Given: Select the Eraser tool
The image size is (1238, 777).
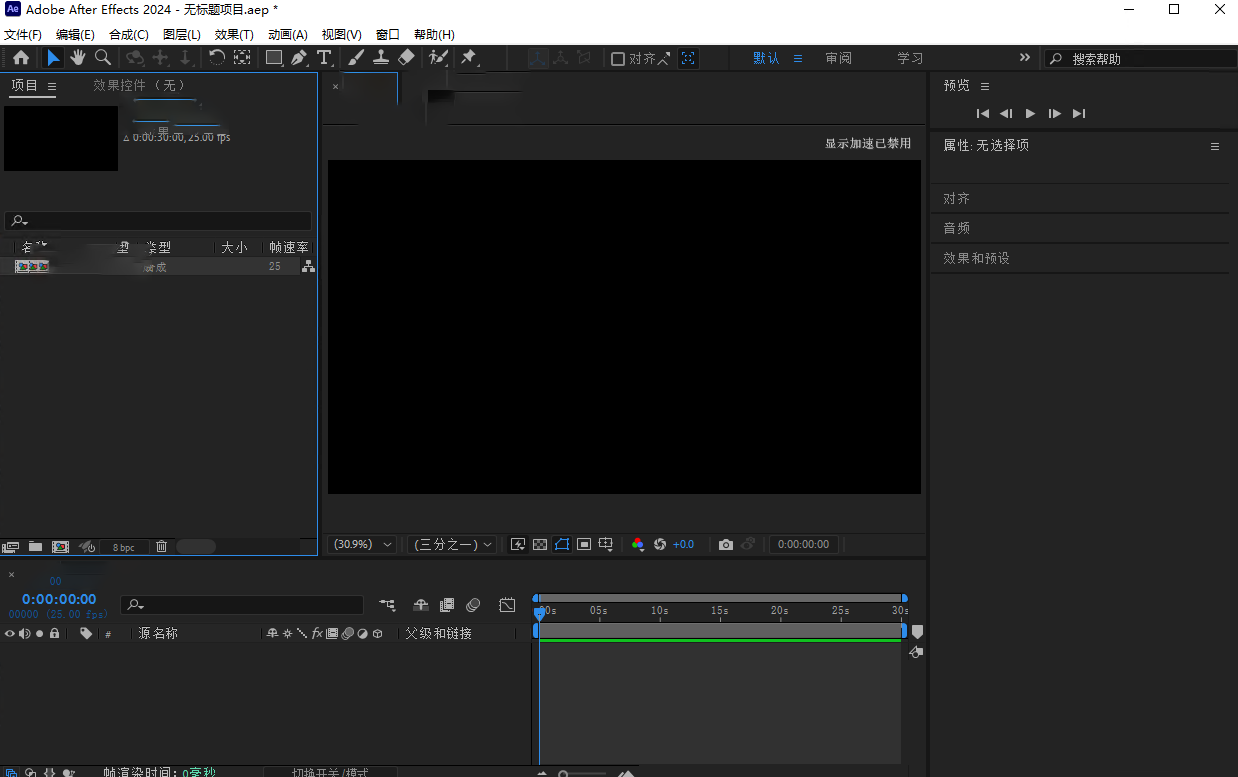Looking at the screenshot, I should coord(406,58).
